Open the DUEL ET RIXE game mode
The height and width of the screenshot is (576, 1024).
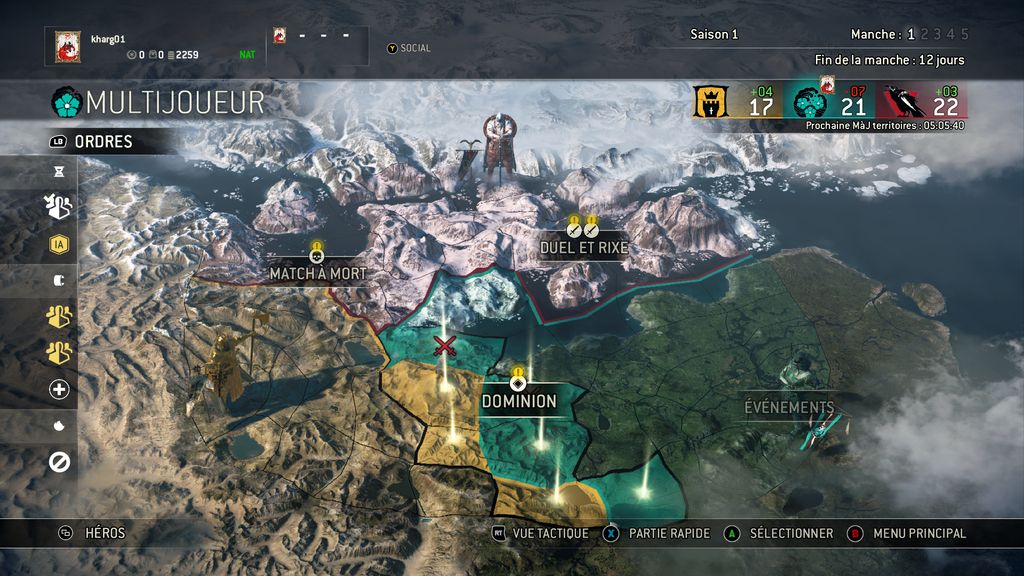584,248
